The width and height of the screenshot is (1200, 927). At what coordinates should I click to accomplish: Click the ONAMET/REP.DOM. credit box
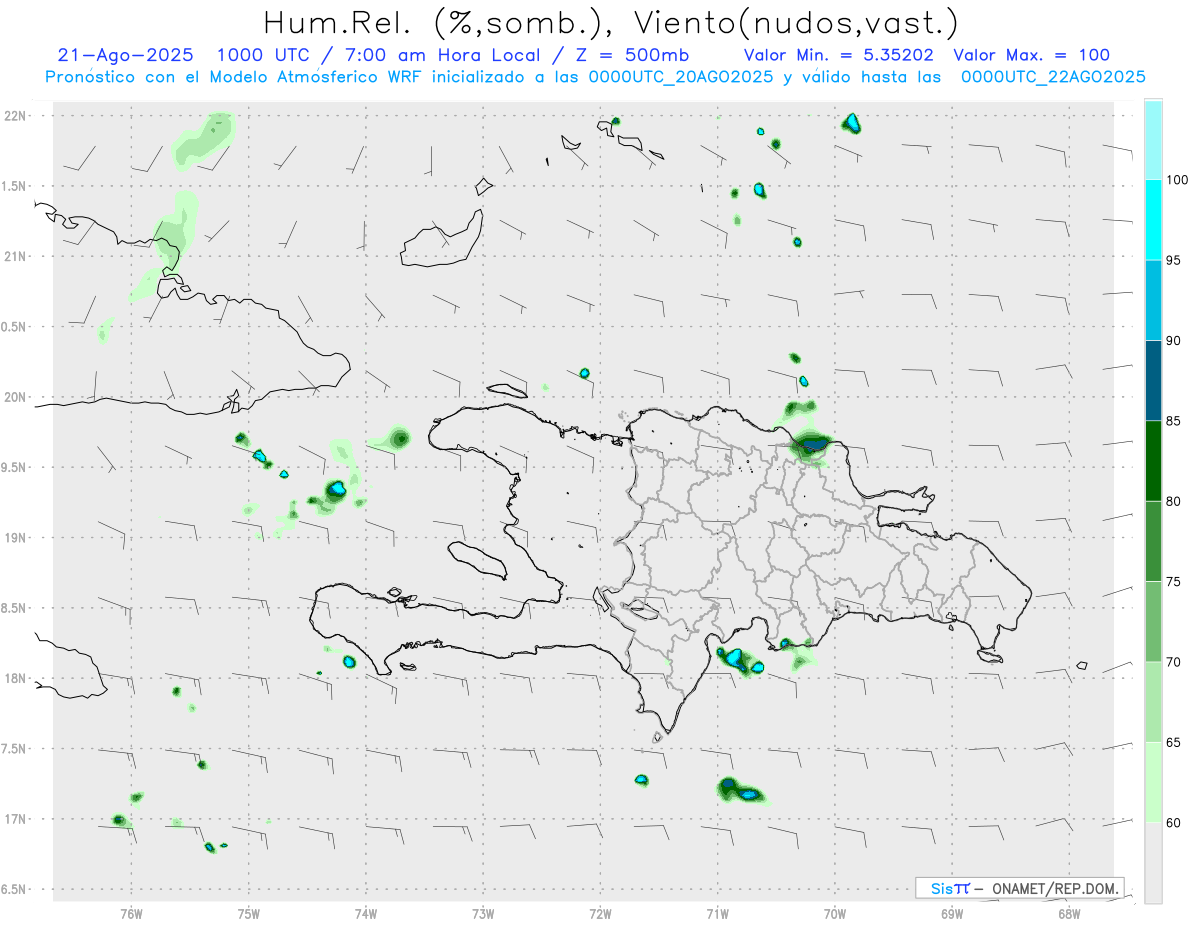[x=1020, y=888]
